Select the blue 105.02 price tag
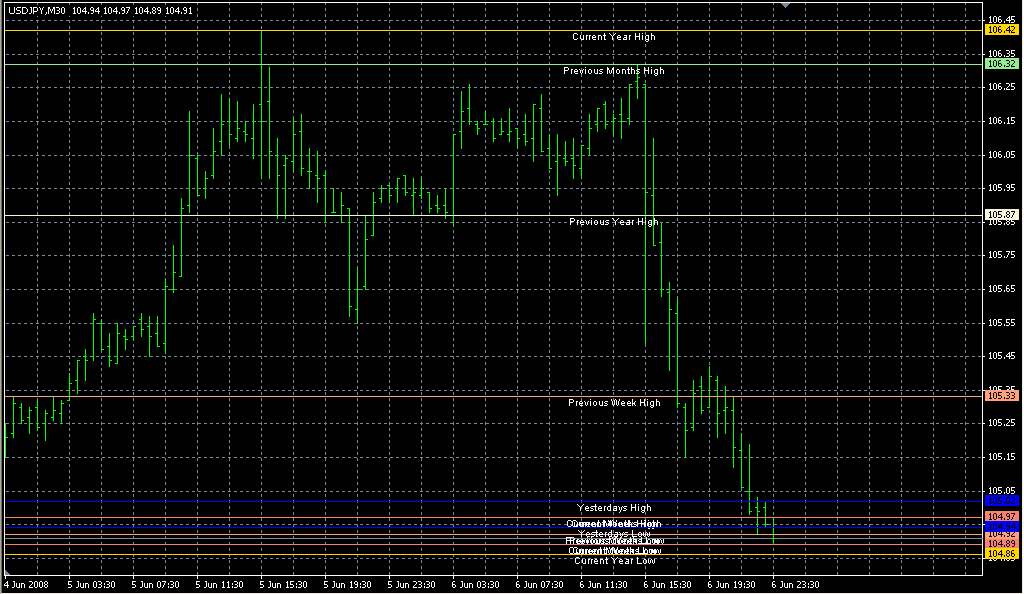 tap(1001, 500)
